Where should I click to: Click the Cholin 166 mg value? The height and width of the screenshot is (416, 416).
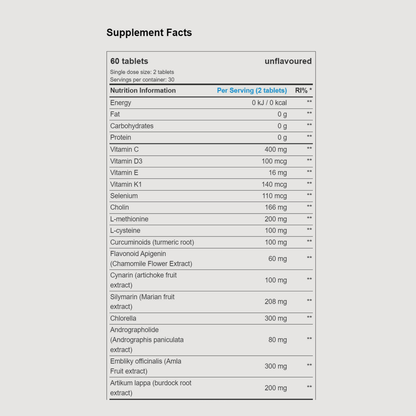(x=276, y=207)
